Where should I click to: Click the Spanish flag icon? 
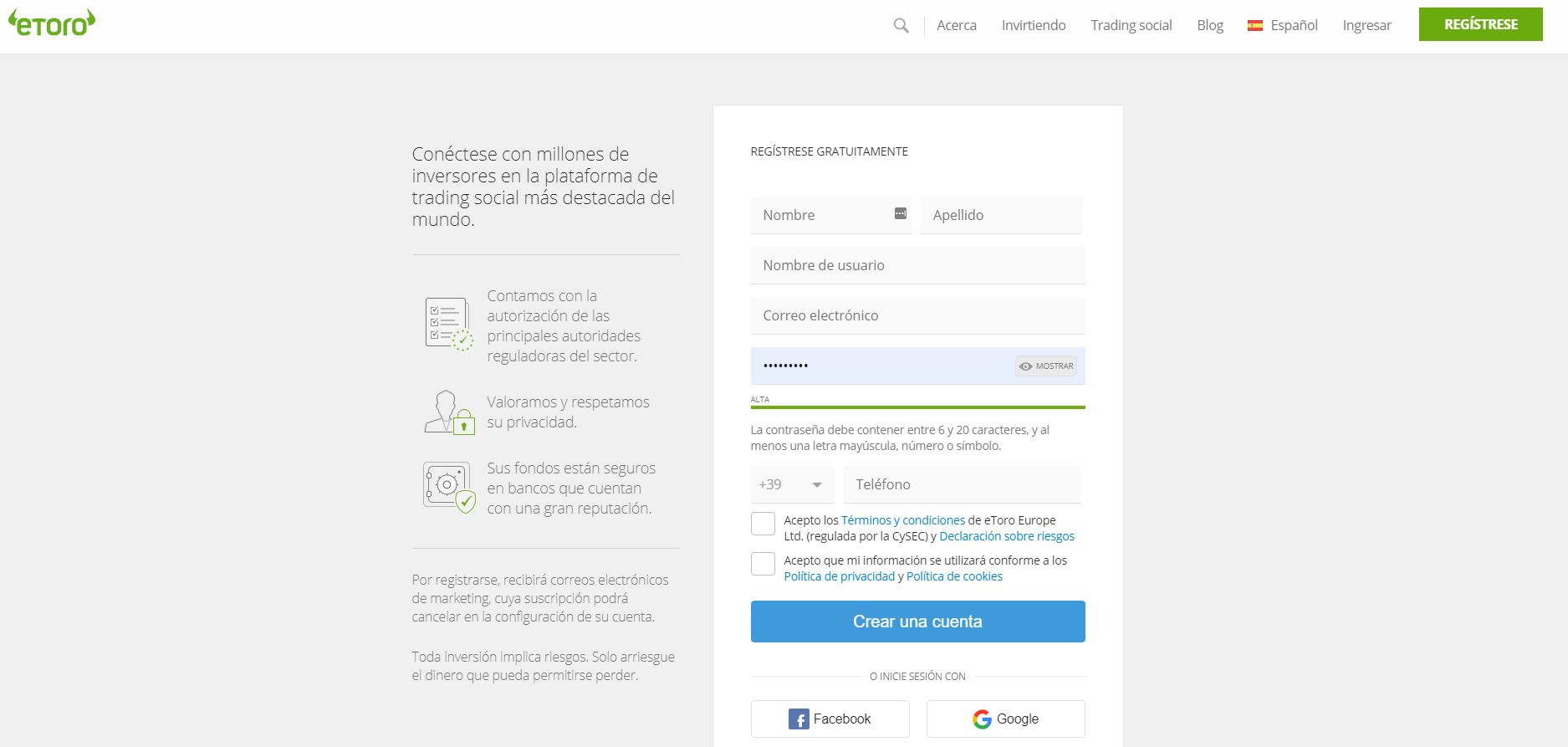(x=1255, y=26)
